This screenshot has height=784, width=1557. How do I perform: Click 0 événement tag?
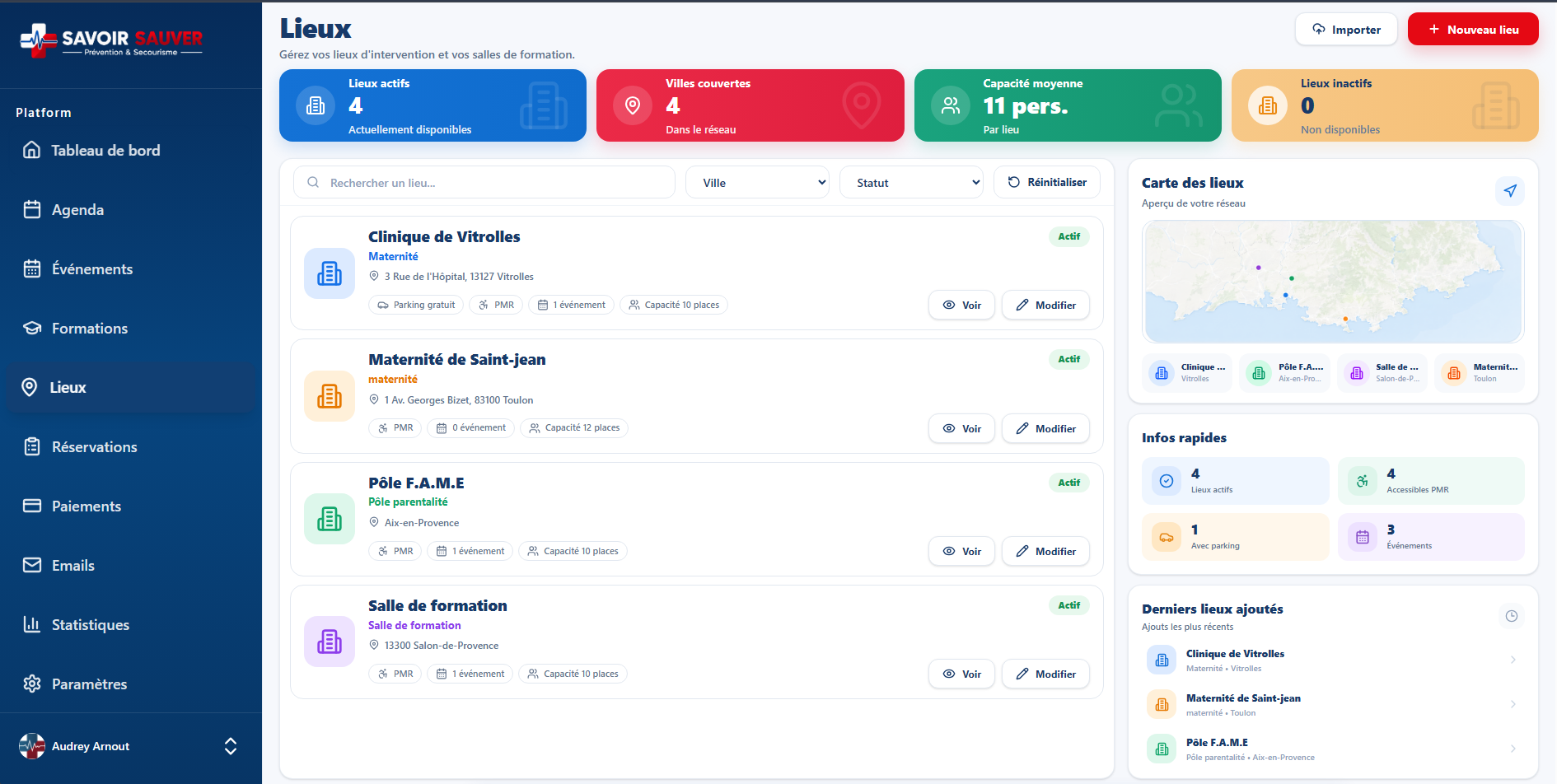471,427
